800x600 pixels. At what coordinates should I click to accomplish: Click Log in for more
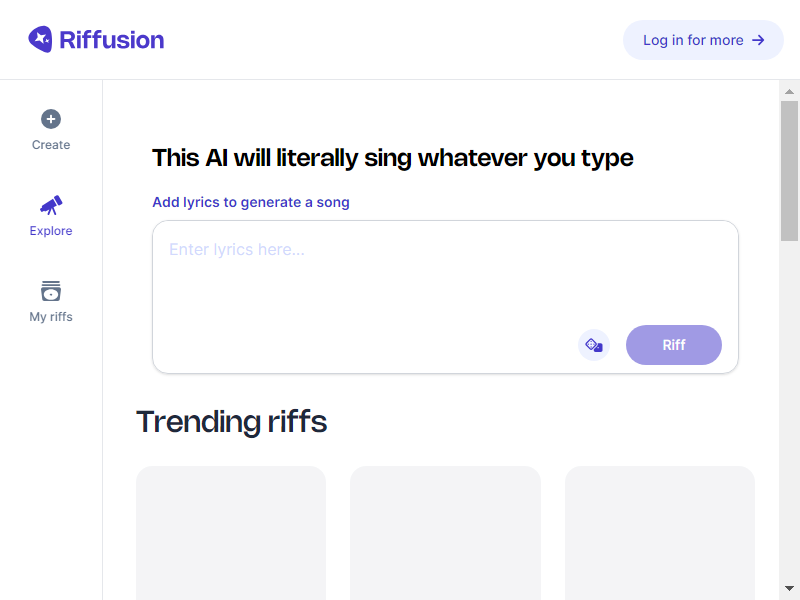click(x=703, y=40)
